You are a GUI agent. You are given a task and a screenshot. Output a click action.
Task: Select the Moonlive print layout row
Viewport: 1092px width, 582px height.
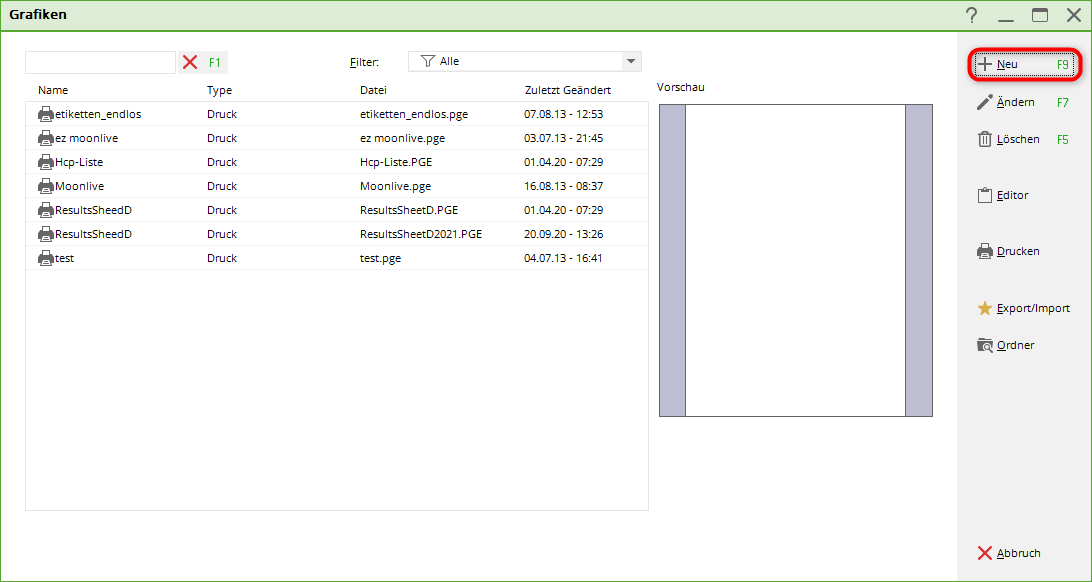tap(79, 186)
